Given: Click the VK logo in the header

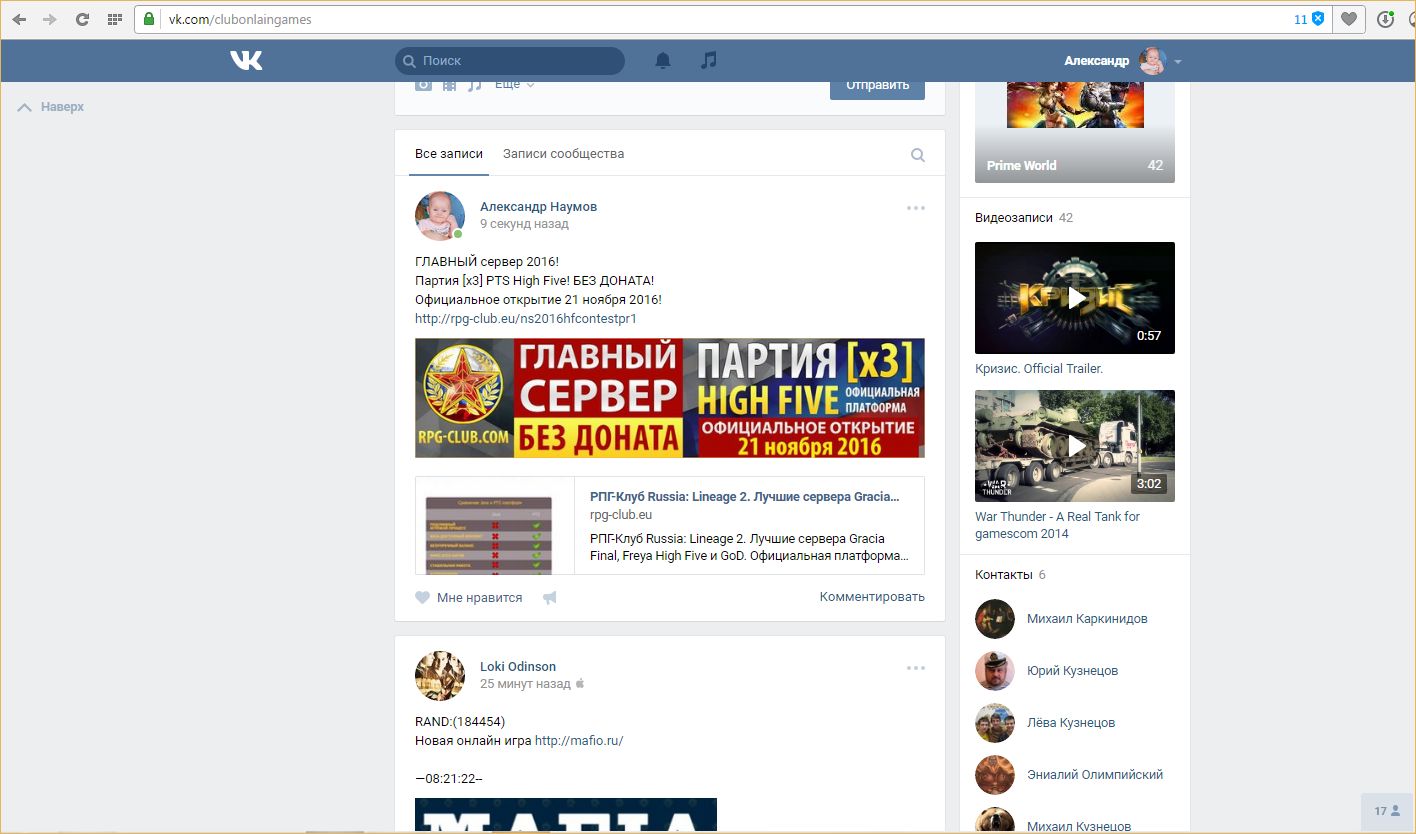Looking at the screenshot, I should click(x=246, y=61).
